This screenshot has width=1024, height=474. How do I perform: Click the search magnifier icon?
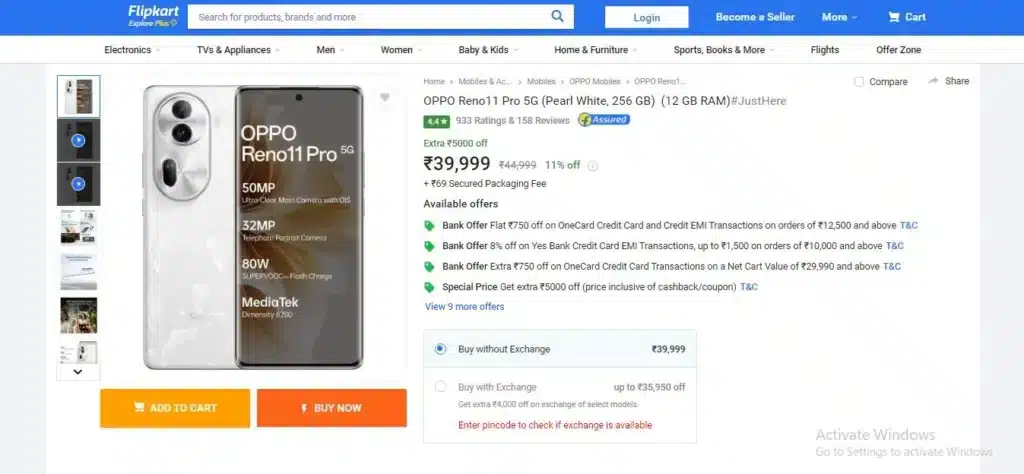[x=557, y=16]
